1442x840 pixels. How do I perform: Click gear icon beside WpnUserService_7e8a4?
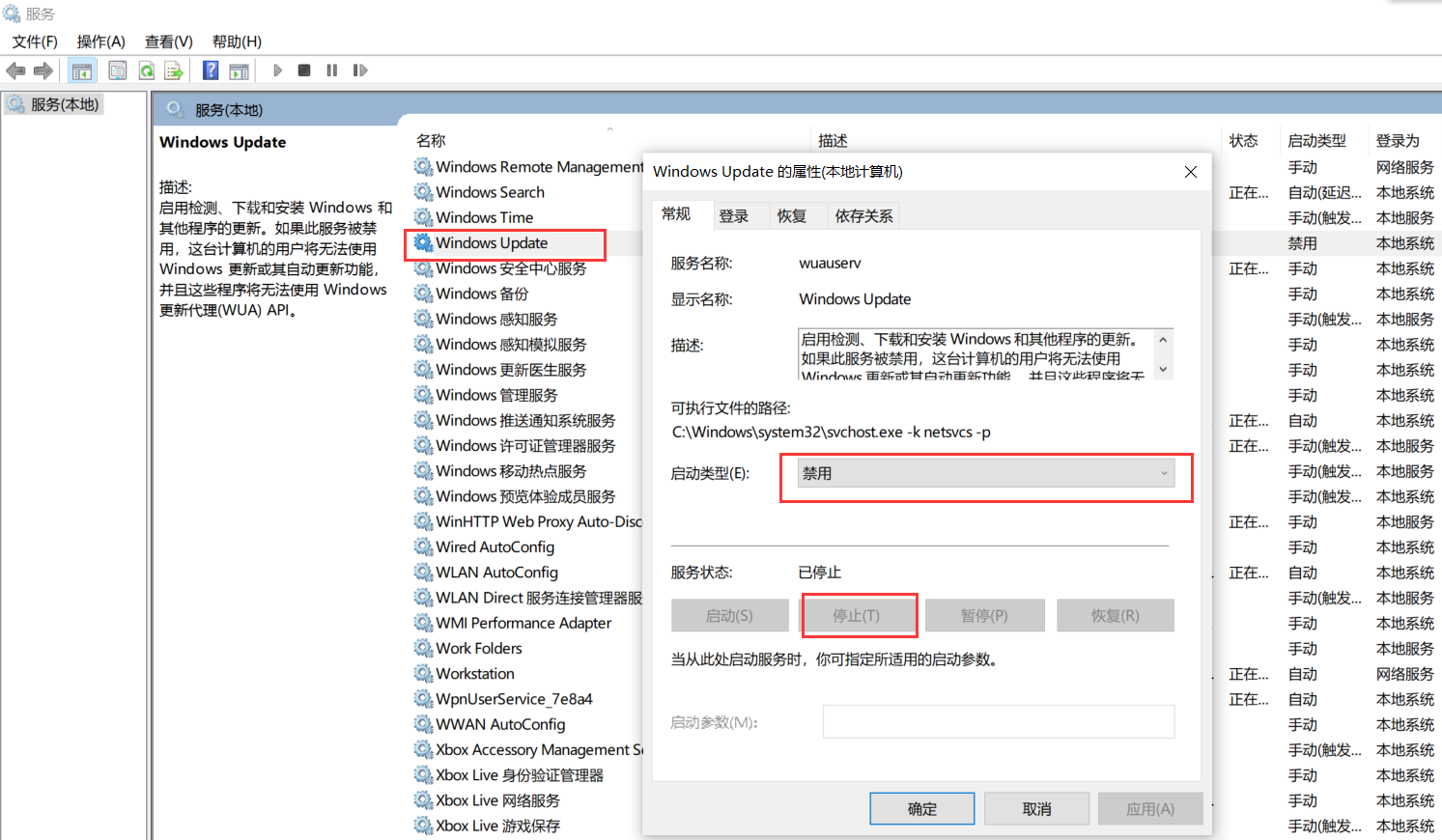point(423,698)
